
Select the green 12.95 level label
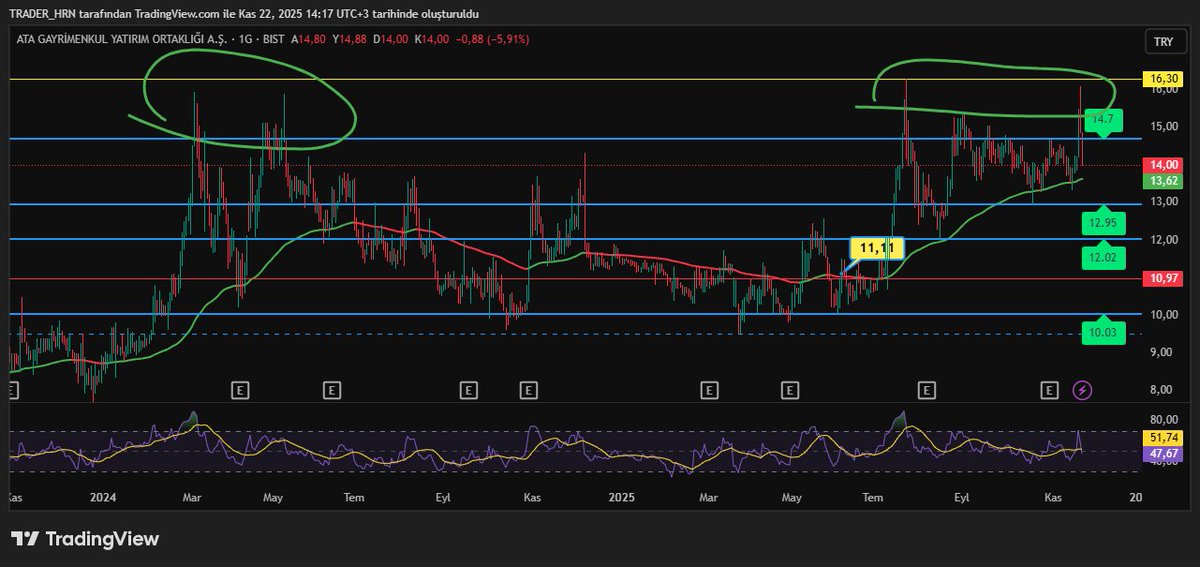[x=1102, y=222]
